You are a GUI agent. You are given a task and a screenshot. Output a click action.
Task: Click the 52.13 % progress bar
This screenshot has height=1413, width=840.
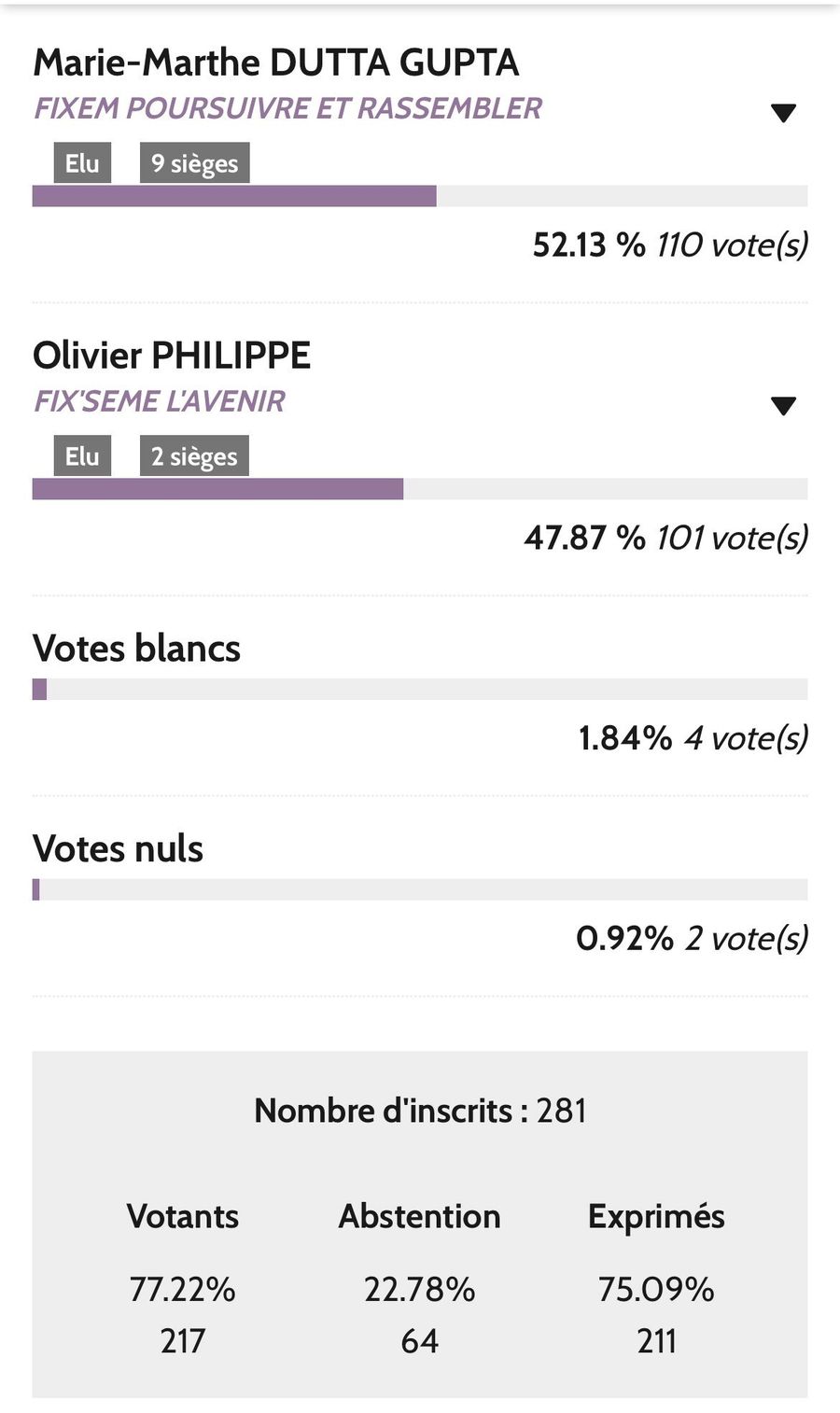point(420,196)
